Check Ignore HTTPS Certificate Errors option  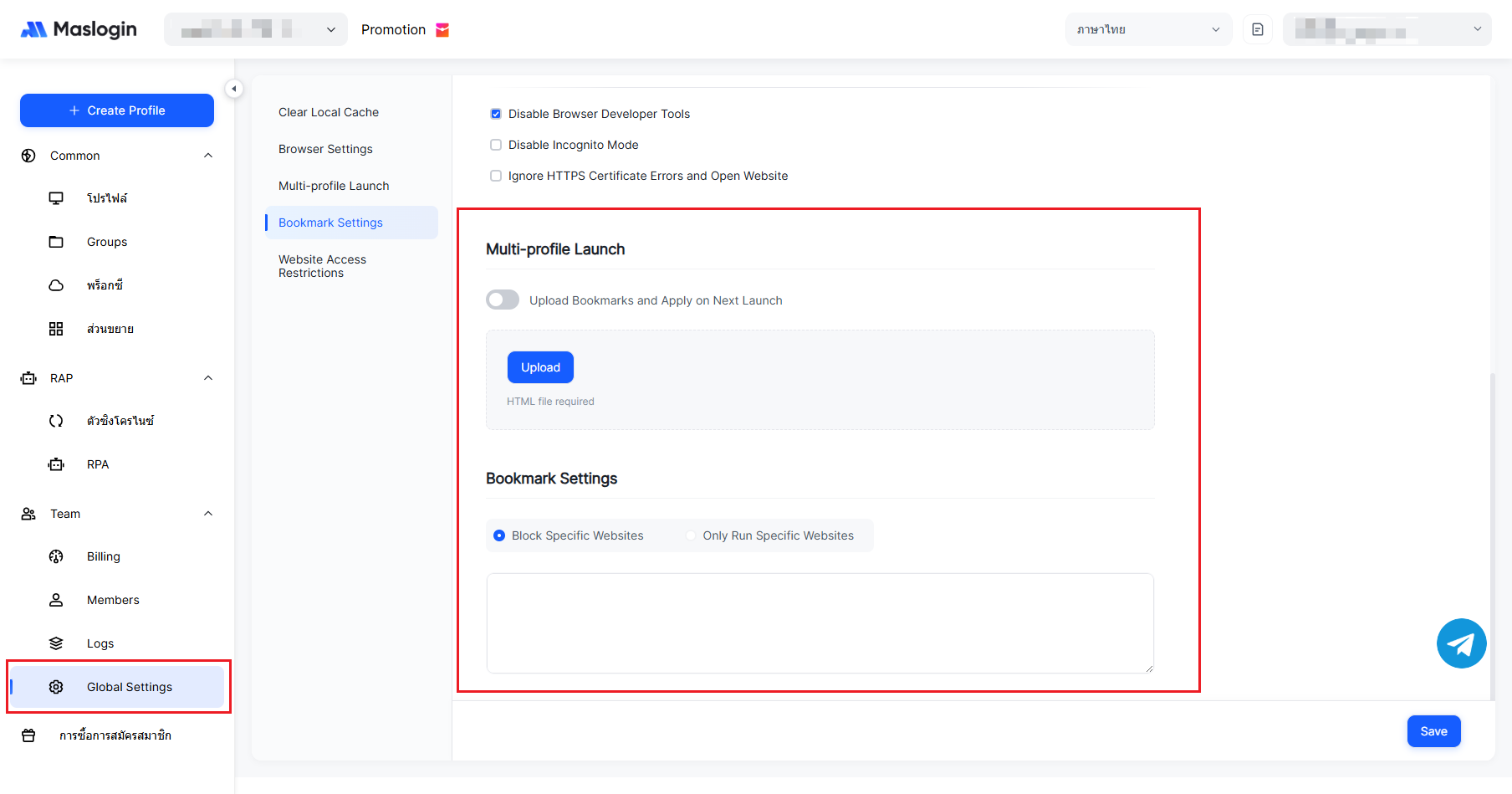[x=496, y=176]
